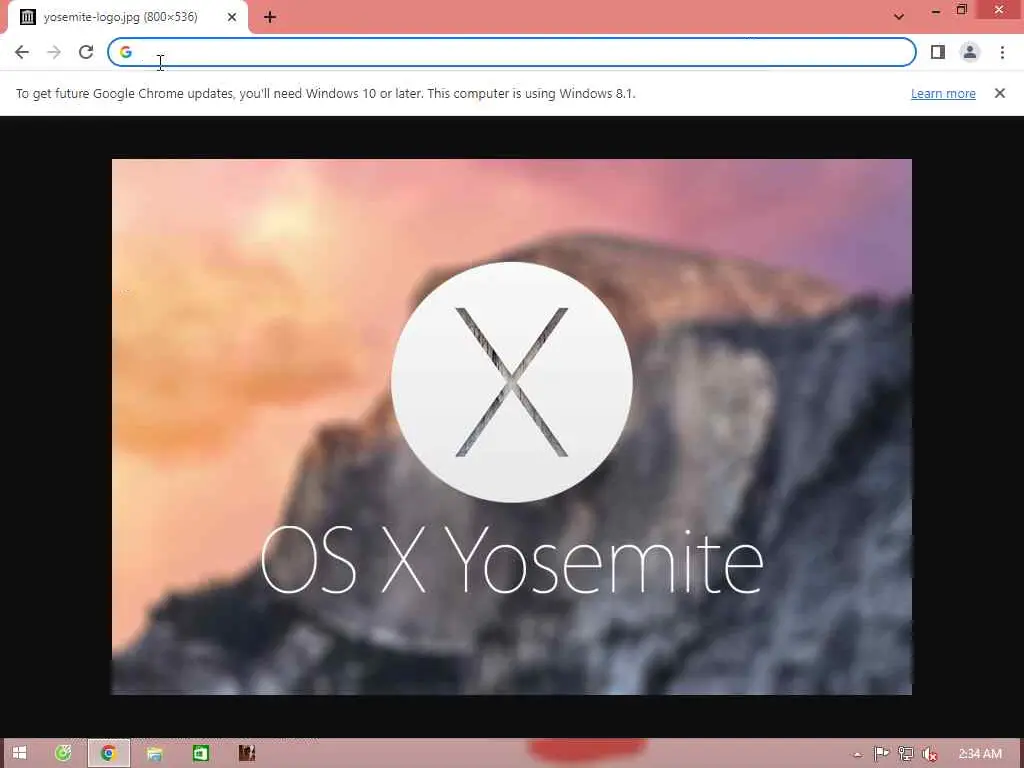Screen dimensions: 1024x768
Task: Open the network status tray icon
Action: tap(905, 754)
